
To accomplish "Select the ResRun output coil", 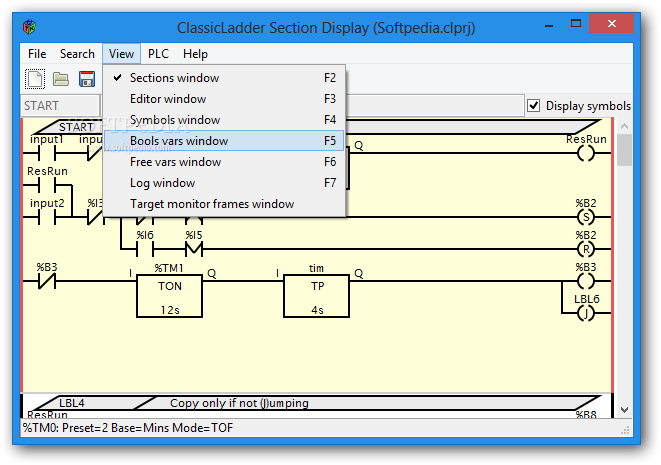I will 586,153.
